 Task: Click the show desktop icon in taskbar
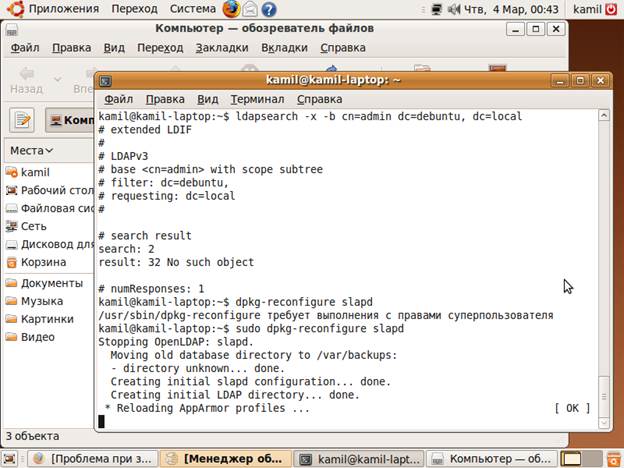pyautogui.click(x=12, y=459)
